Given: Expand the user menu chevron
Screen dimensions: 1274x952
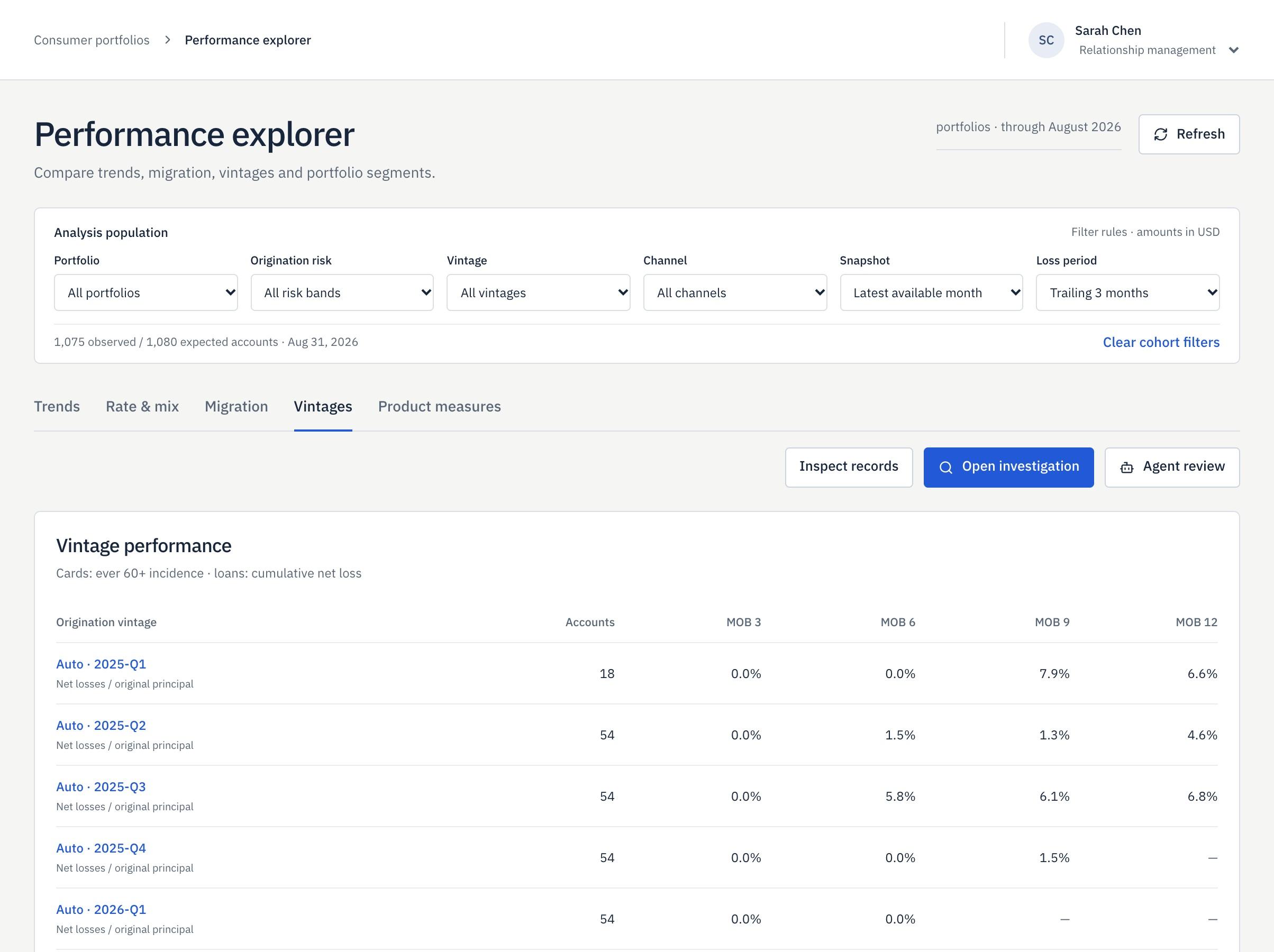Looking at the screenshot, I should coord(1234,50).
